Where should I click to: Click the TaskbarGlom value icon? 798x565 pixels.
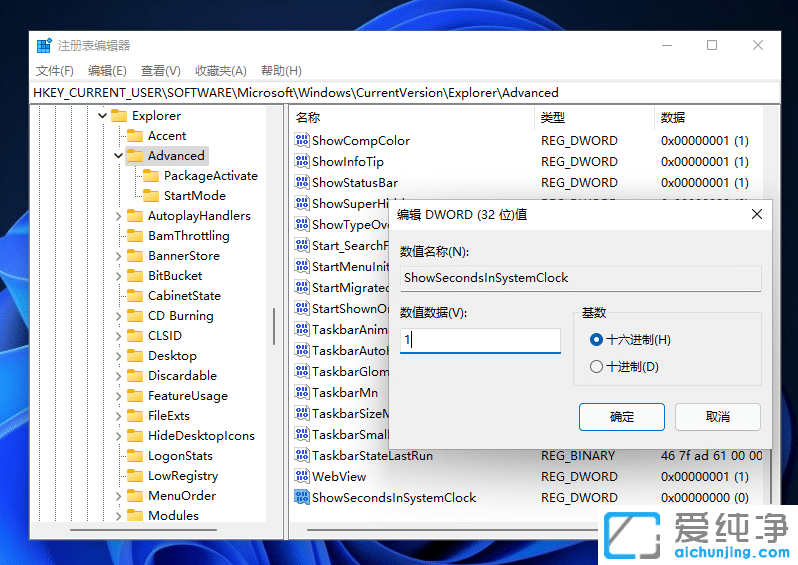point(302,371)
